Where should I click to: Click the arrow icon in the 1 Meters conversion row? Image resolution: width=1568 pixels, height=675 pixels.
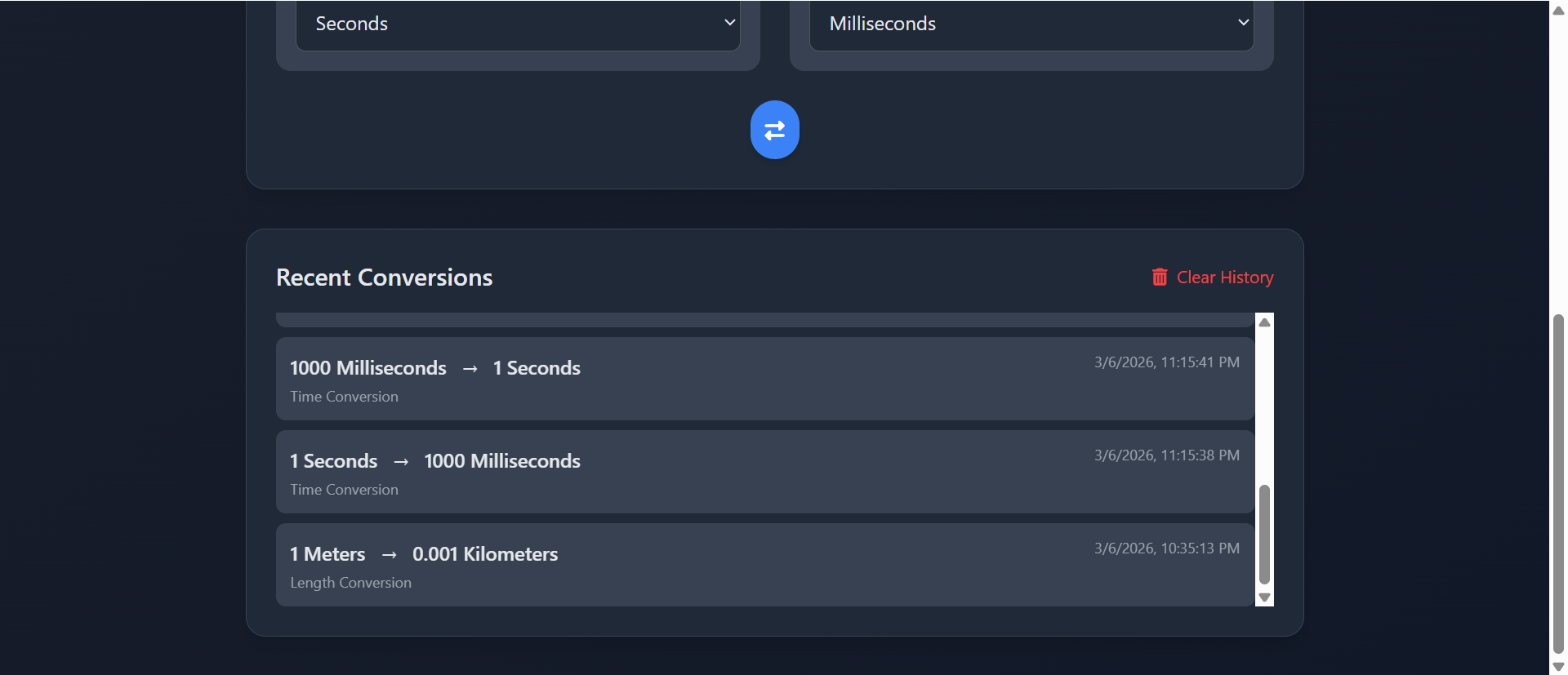click(390, 554)
